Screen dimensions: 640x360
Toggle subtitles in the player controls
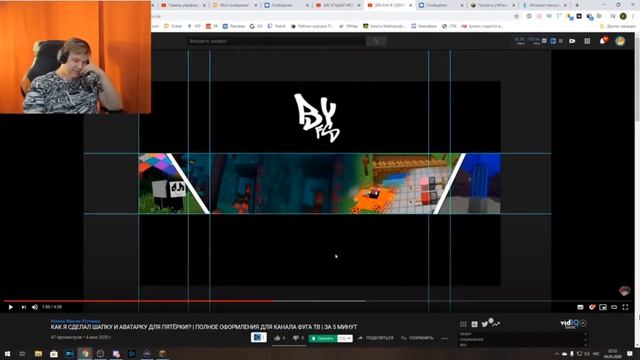click(580, 307)
